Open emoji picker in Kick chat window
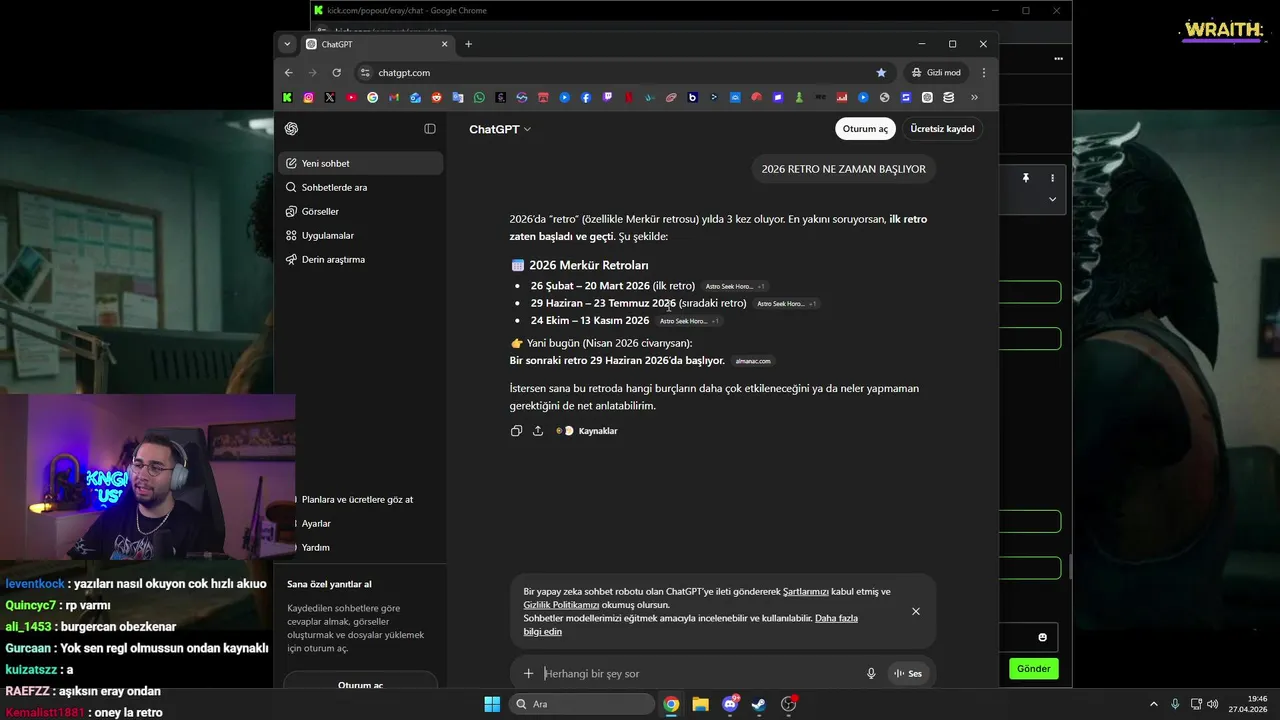Image resolution: width=1280 pixels, height=720 pixels. (x=1043, y=637)
